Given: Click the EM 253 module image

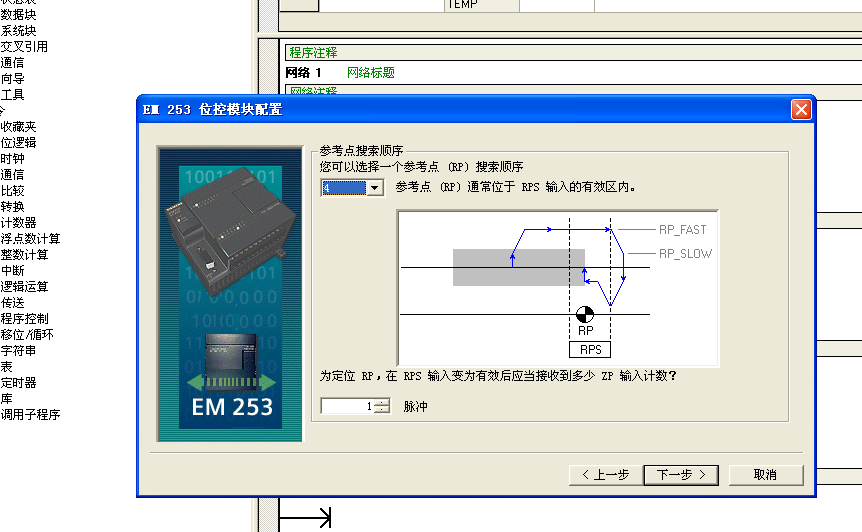Looking at the screenshot, I should pyautogui.click(x=230, y=294).
